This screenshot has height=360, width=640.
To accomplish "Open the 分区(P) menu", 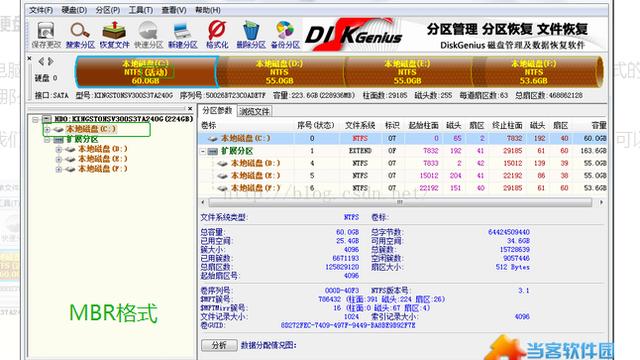I will click(108, 10).
